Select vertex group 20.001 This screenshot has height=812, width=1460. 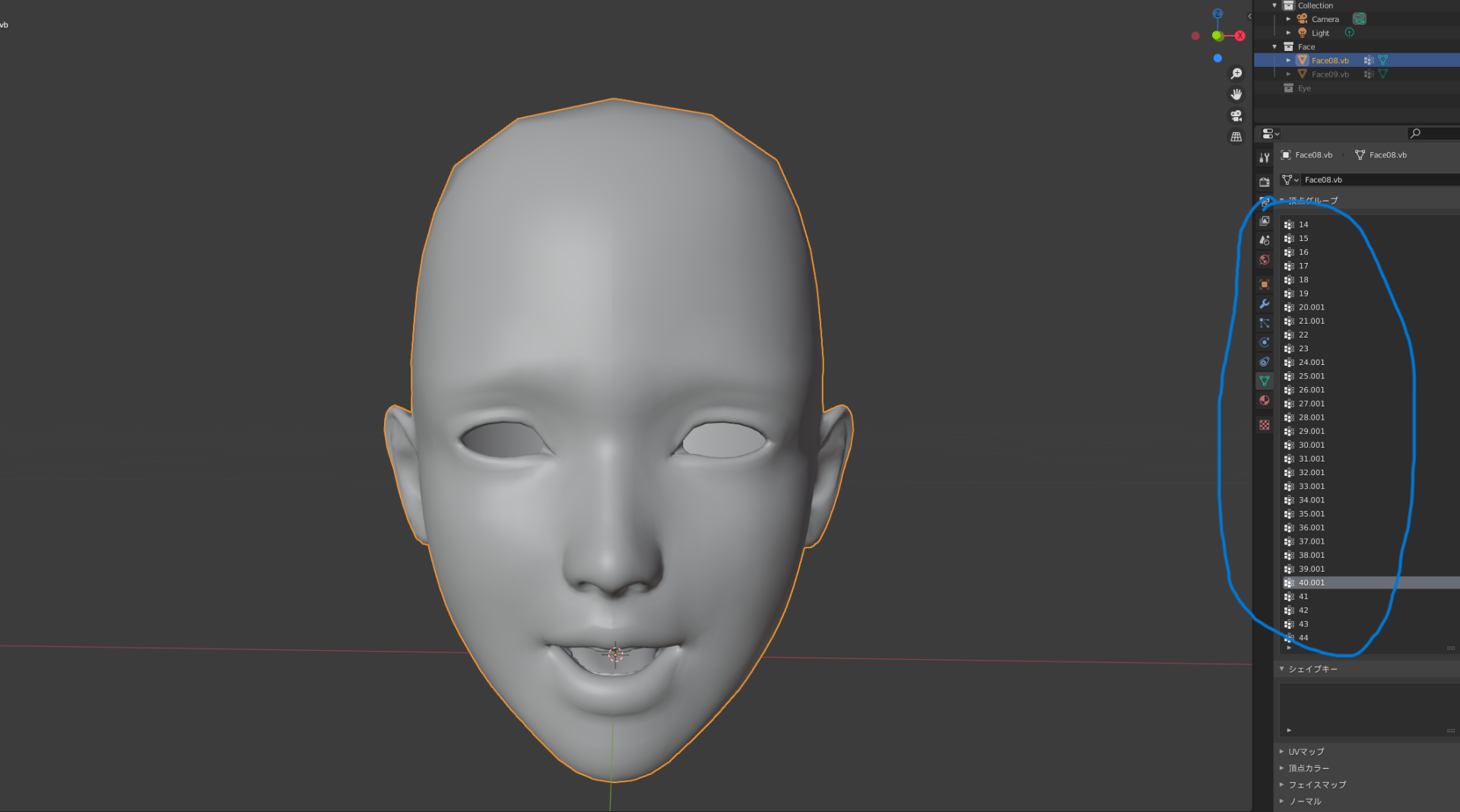pyautogui.click(x=1371, y=307)
